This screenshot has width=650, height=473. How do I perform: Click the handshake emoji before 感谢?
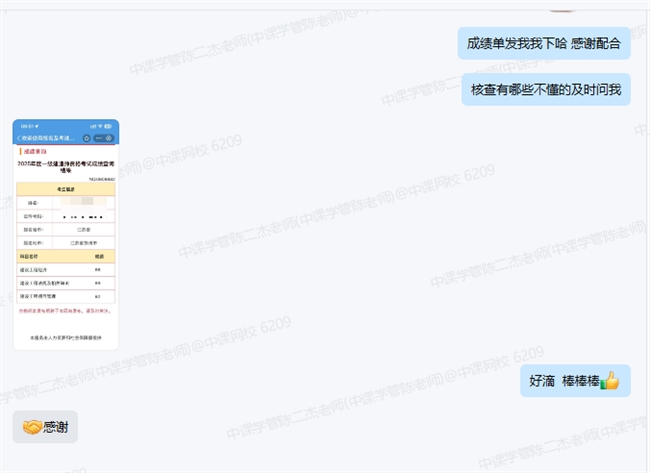tap(32, 427)
